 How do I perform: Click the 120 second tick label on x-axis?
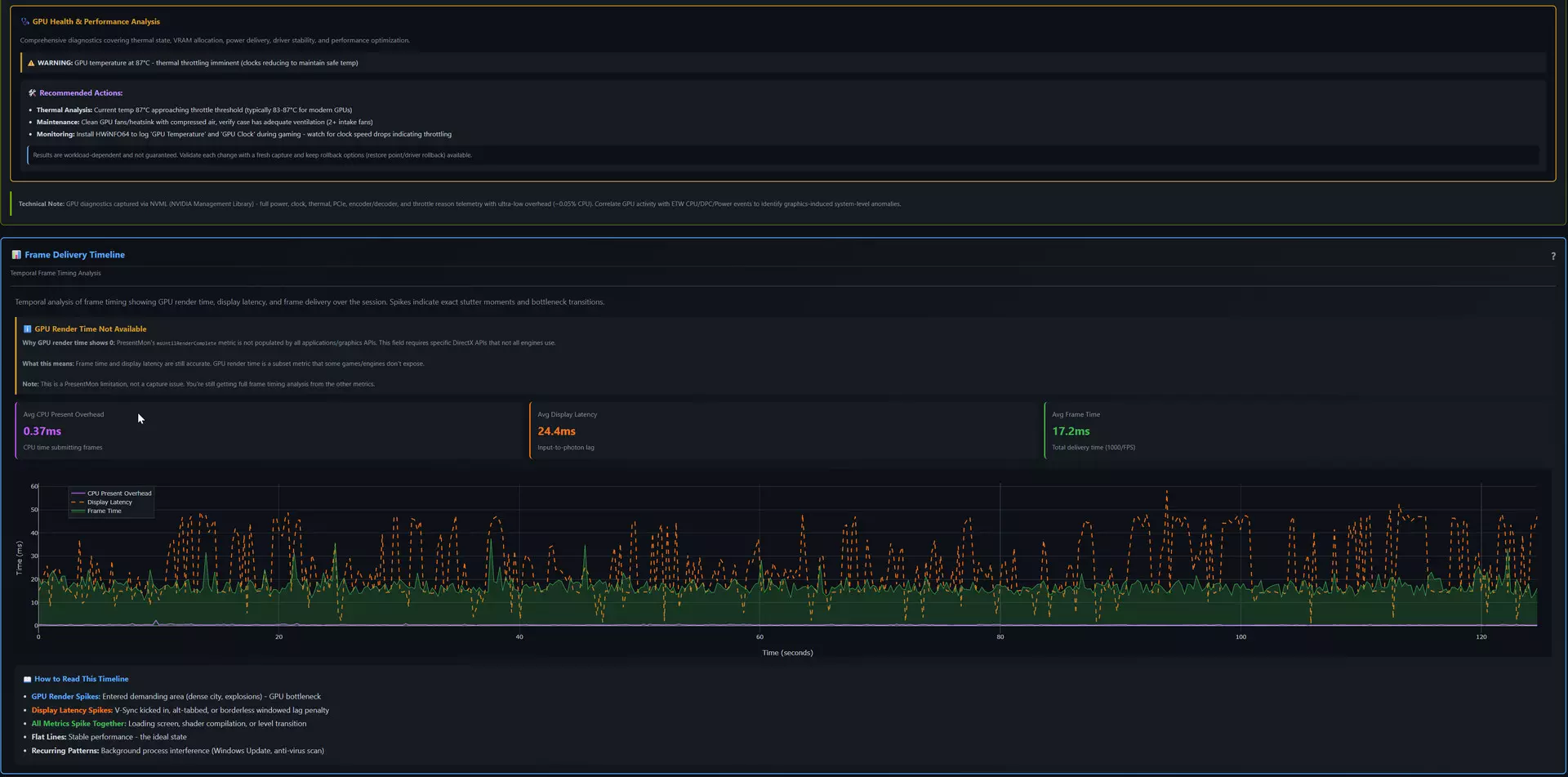pyautogui.click(x=1481, y=637)
